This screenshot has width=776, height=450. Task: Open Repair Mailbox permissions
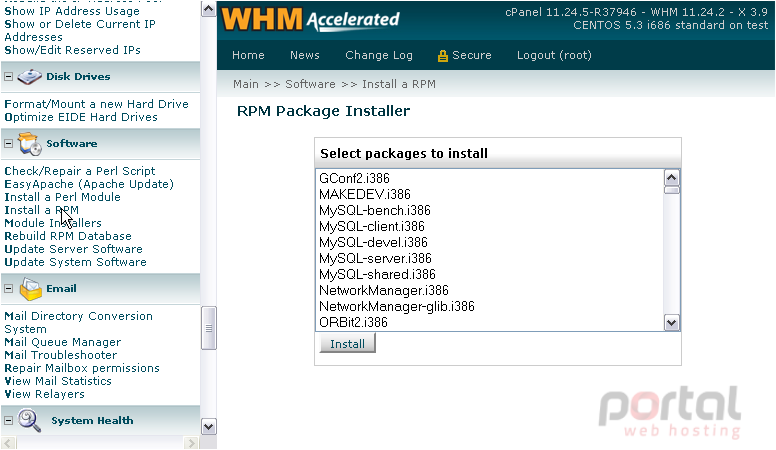point(82,368)
